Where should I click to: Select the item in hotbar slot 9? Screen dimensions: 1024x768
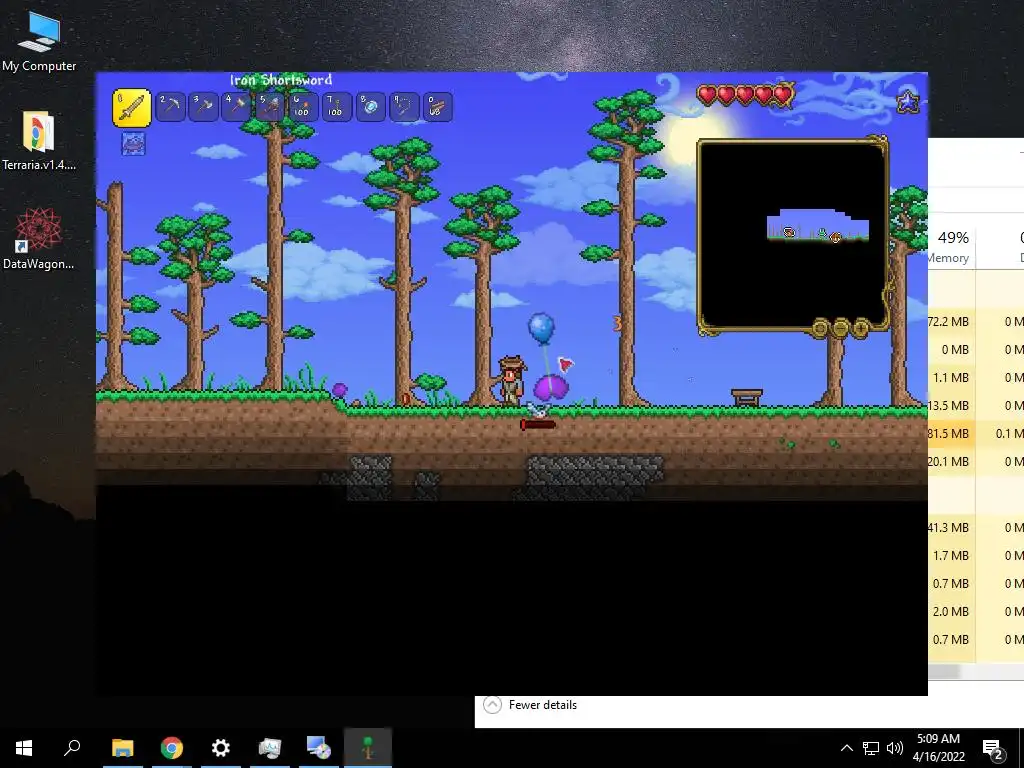(404, 106)
